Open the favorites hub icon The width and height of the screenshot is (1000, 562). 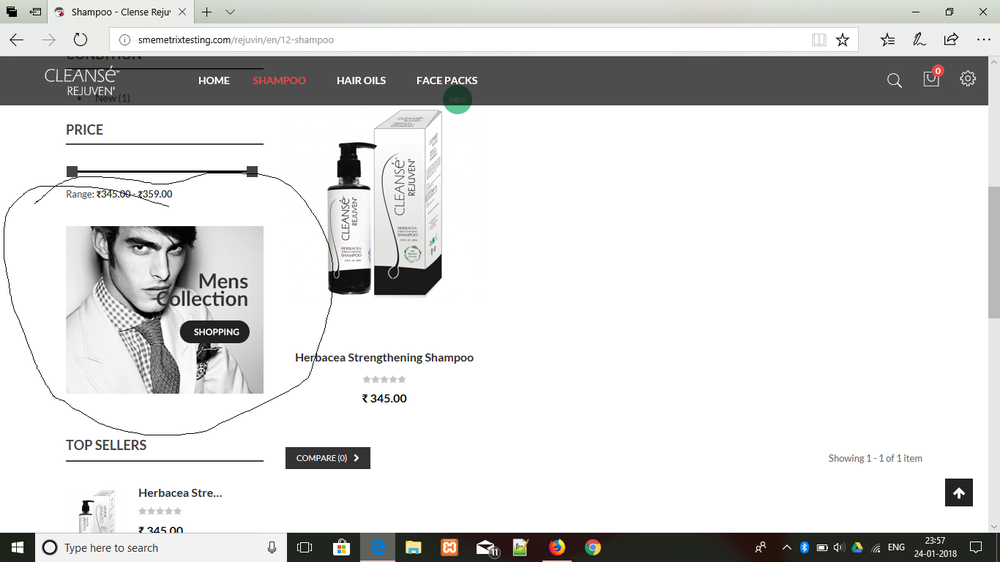[x=887, y=40]
